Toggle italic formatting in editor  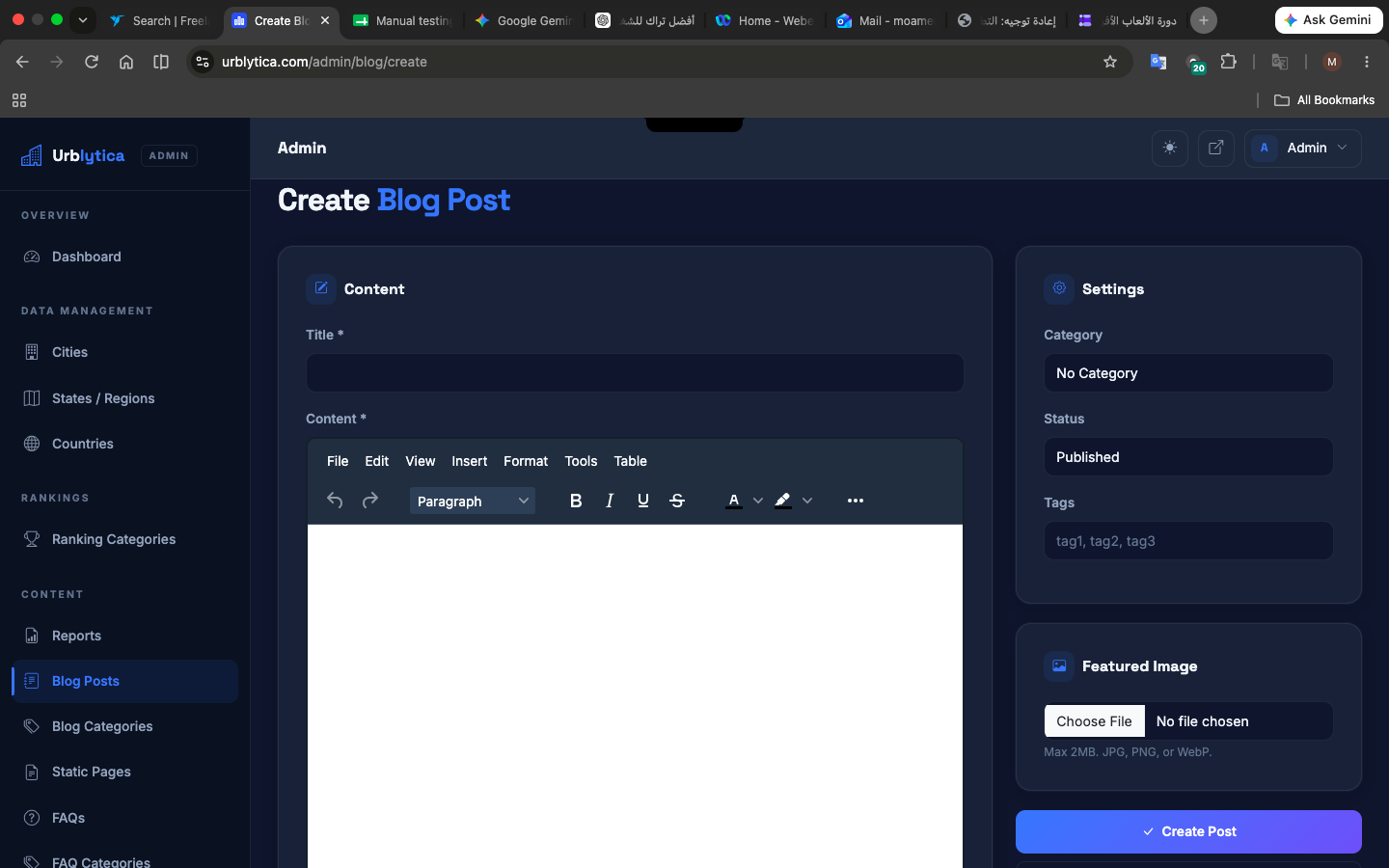point(610,501)
